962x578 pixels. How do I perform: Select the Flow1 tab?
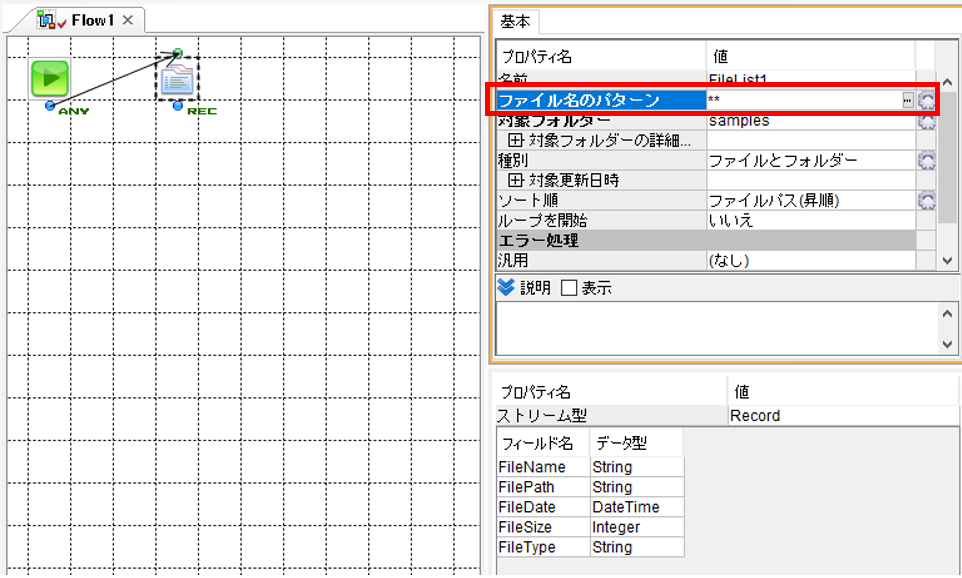(92, 20)
